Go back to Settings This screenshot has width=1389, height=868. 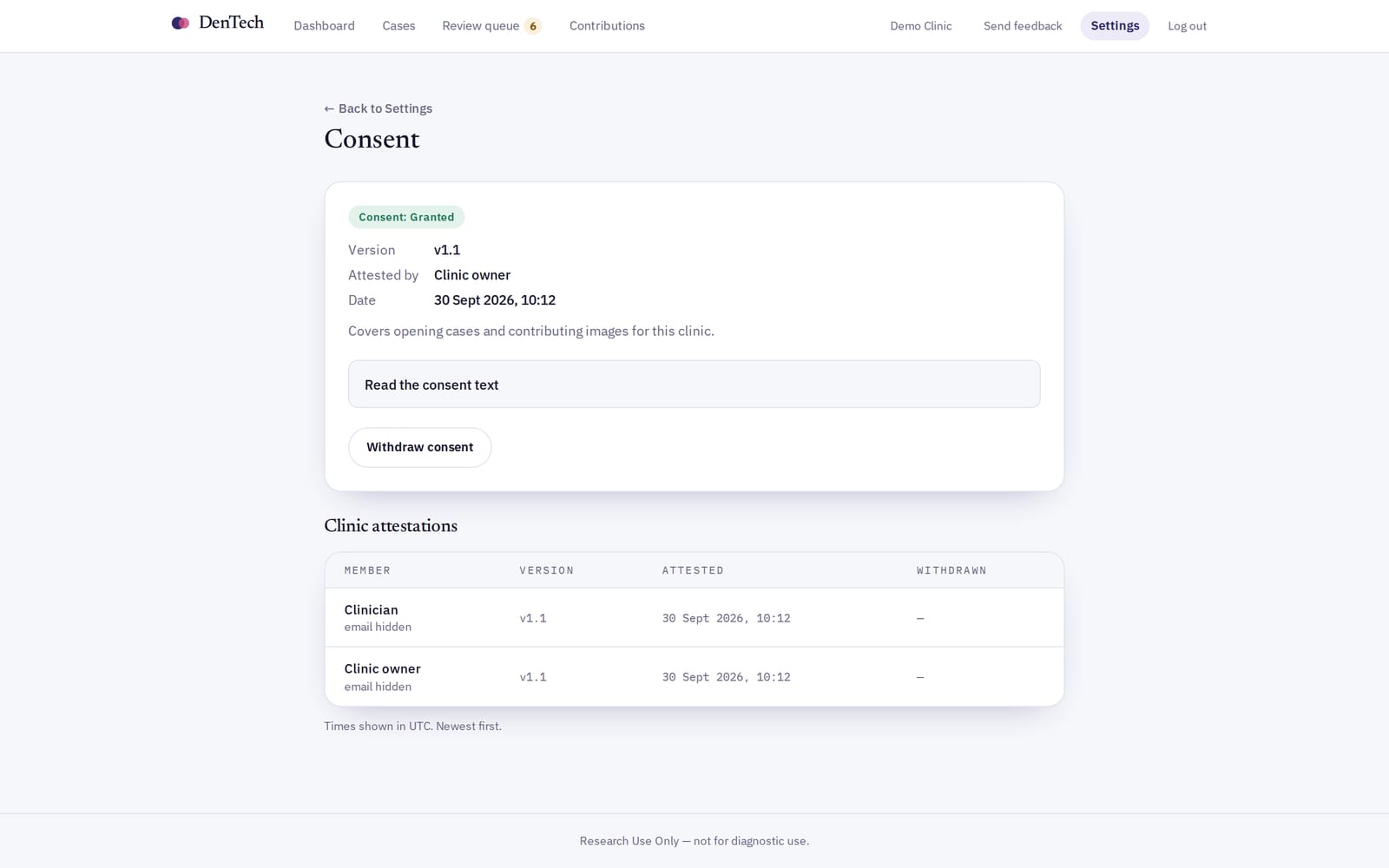point(378,108)
